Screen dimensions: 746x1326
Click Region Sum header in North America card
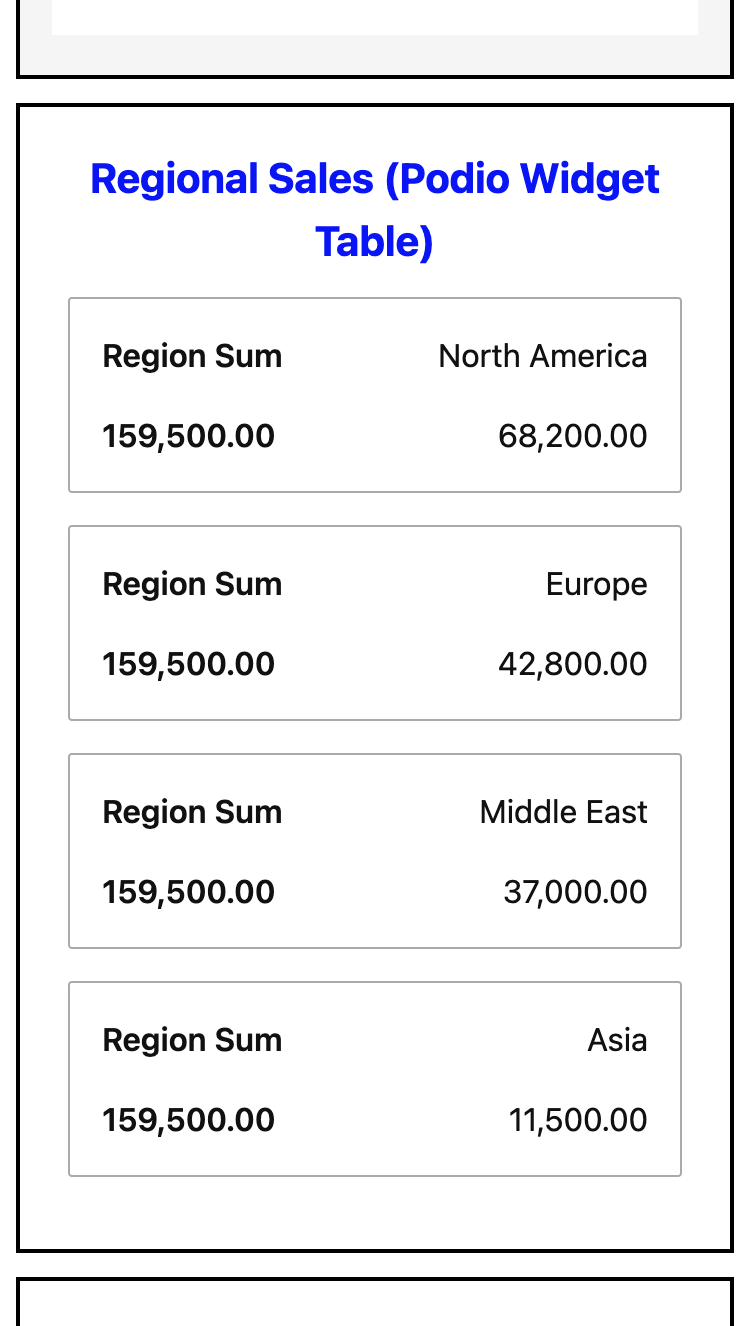click(192, 356)
